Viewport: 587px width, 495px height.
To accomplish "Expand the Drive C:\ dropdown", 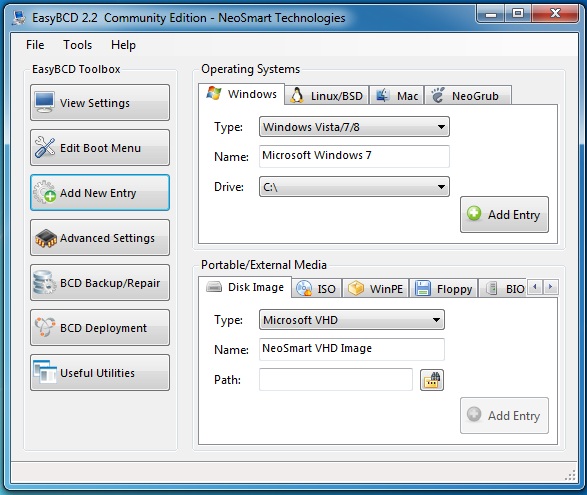I will 354,187.
